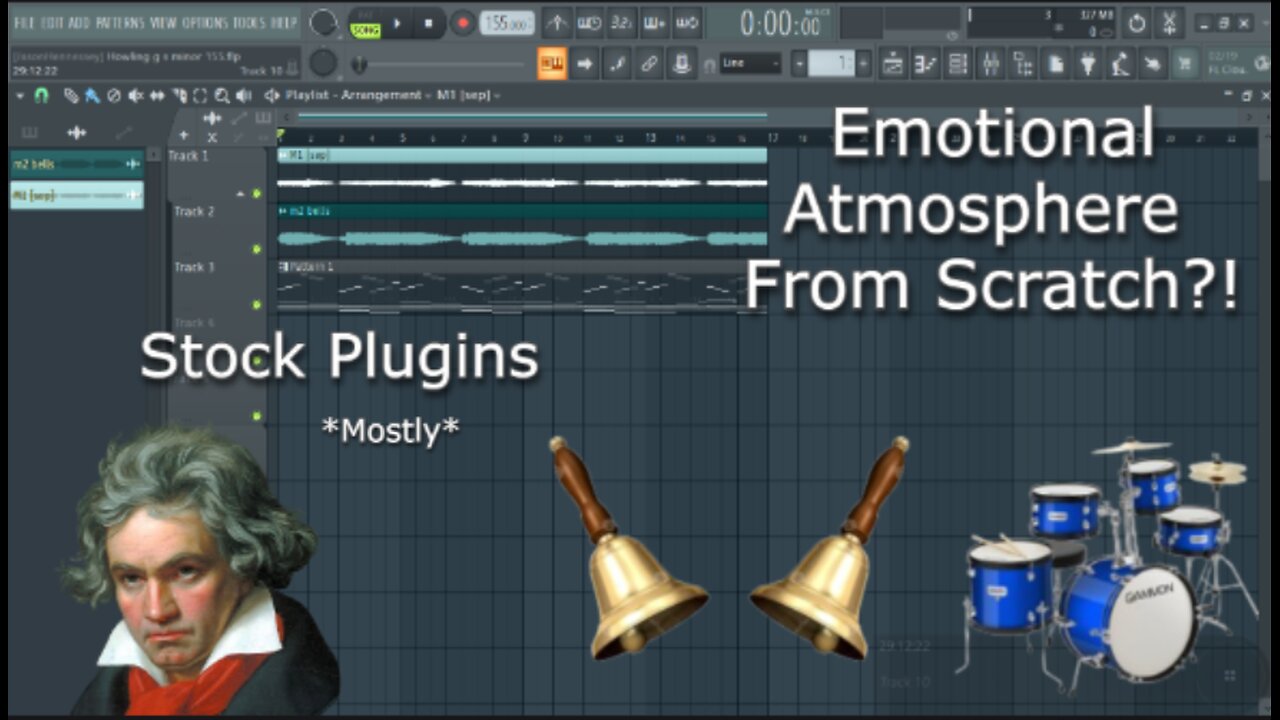Open the playlist options arrow menu
Image resolution: width=1280 pixels, height=720 pixels.
tap(21, 96)
